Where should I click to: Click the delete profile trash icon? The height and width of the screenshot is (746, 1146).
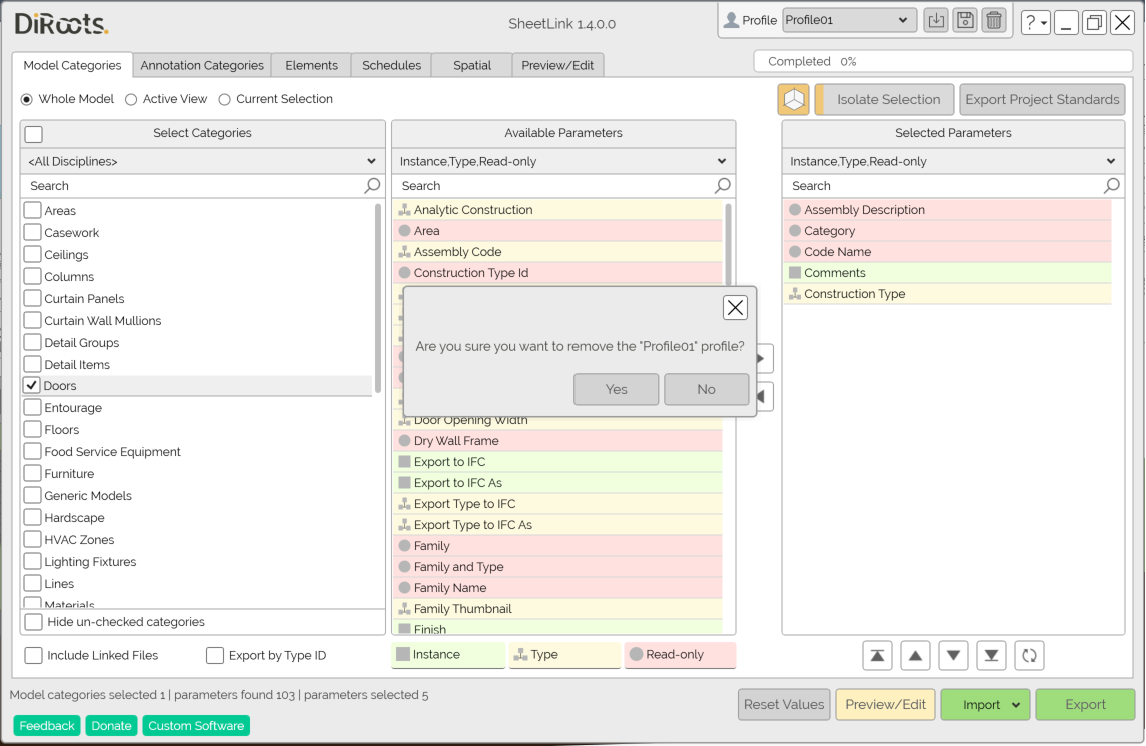(x=993, y=20)
